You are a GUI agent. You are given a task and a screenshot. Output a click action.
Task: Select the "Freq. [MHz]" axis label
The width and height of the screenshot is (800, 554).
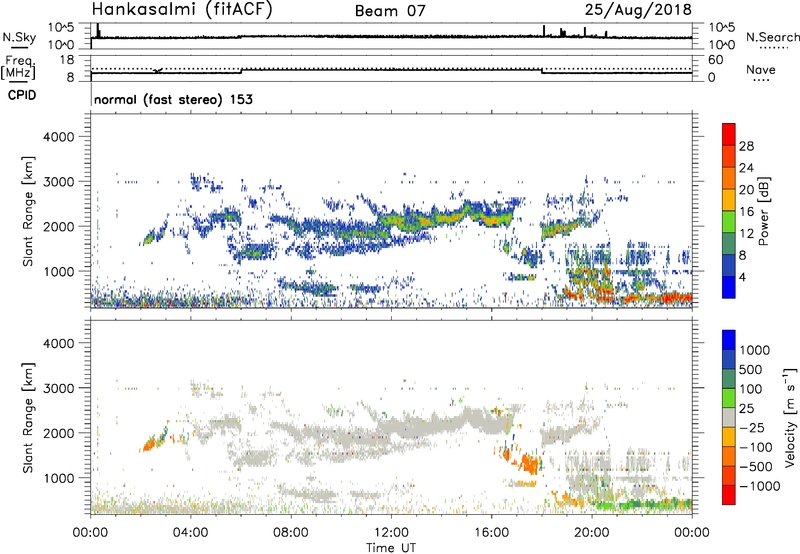19,68
